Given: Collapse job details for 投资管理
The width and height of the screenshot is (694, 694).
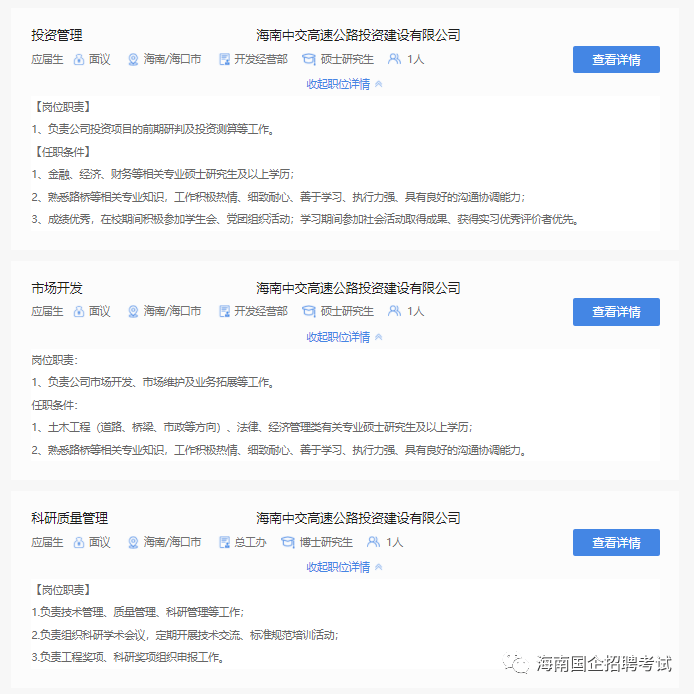Looking at the screenshot, I should (x=344, y=84).
